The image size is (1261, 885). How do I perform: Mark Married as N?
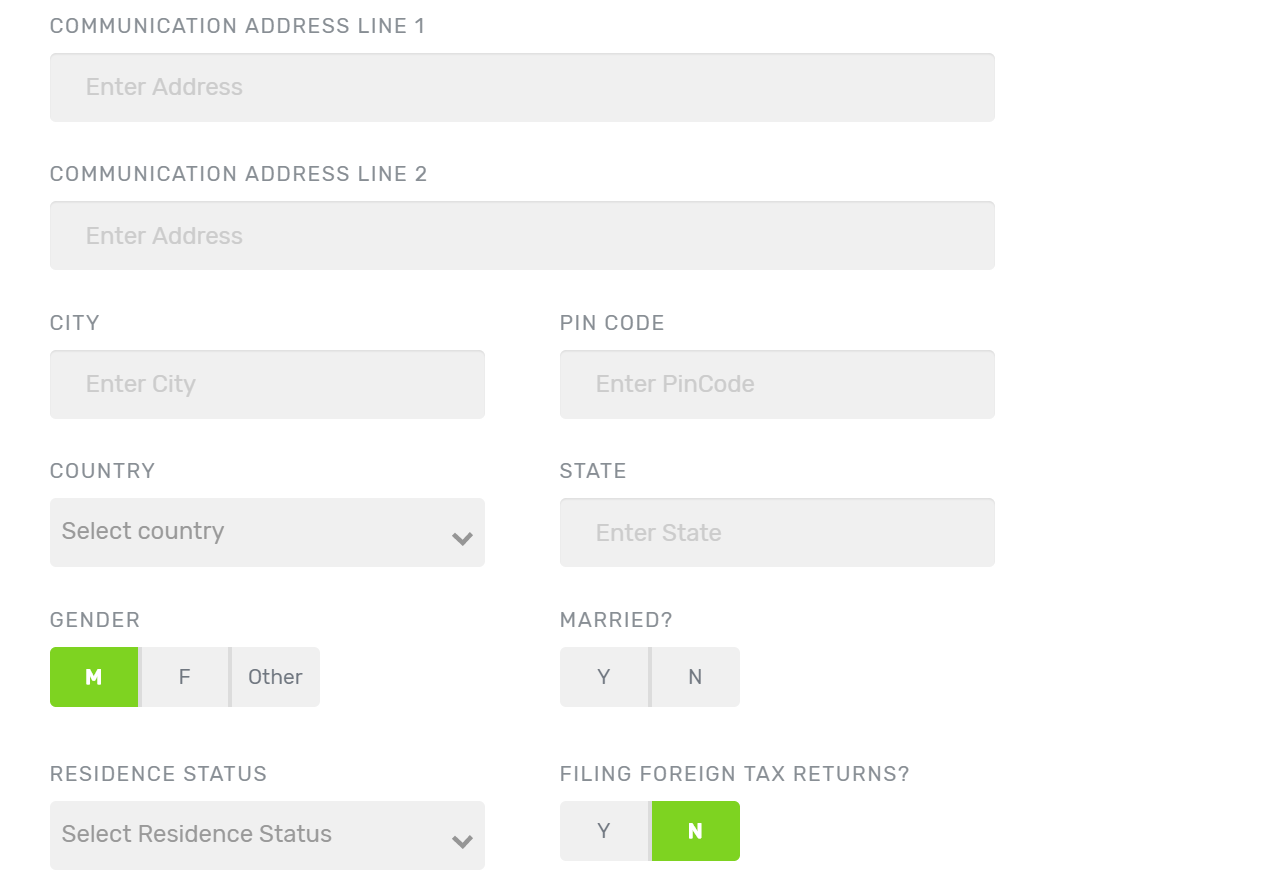(x=695, y=677)
